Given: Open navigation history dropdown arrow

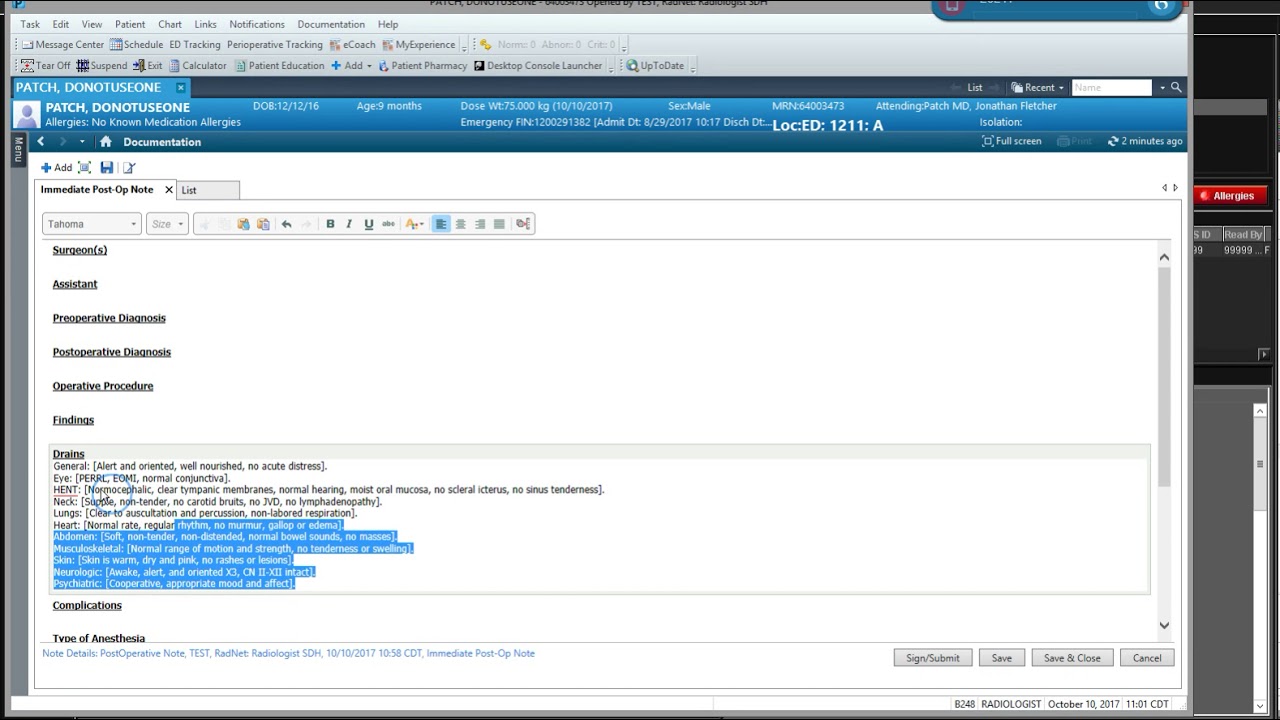Looking at the screenshot, I should point(82,142).
